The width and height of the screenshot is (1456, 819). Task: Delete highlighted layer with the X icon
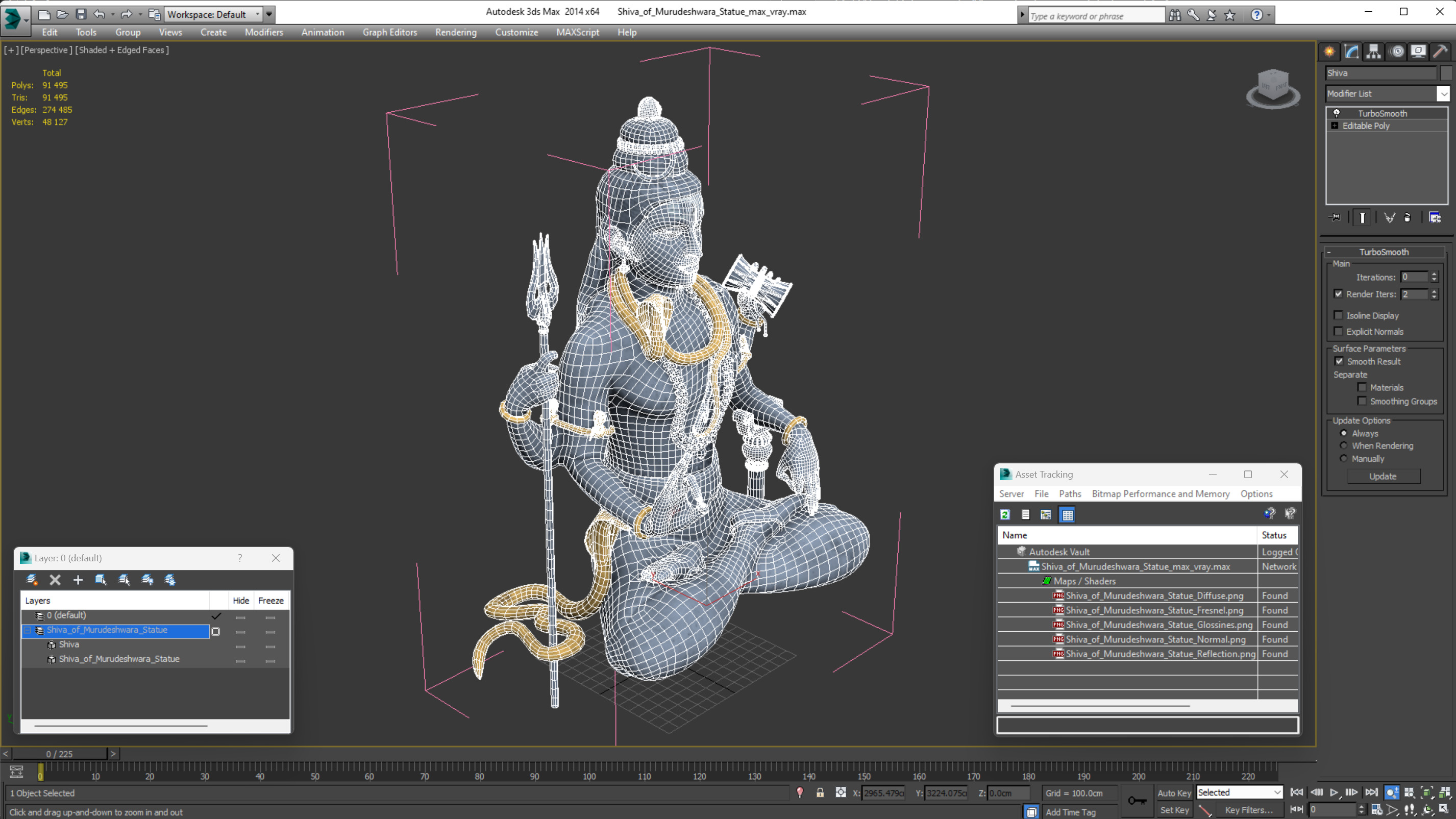pyautogui.click(x=55, y=579)
